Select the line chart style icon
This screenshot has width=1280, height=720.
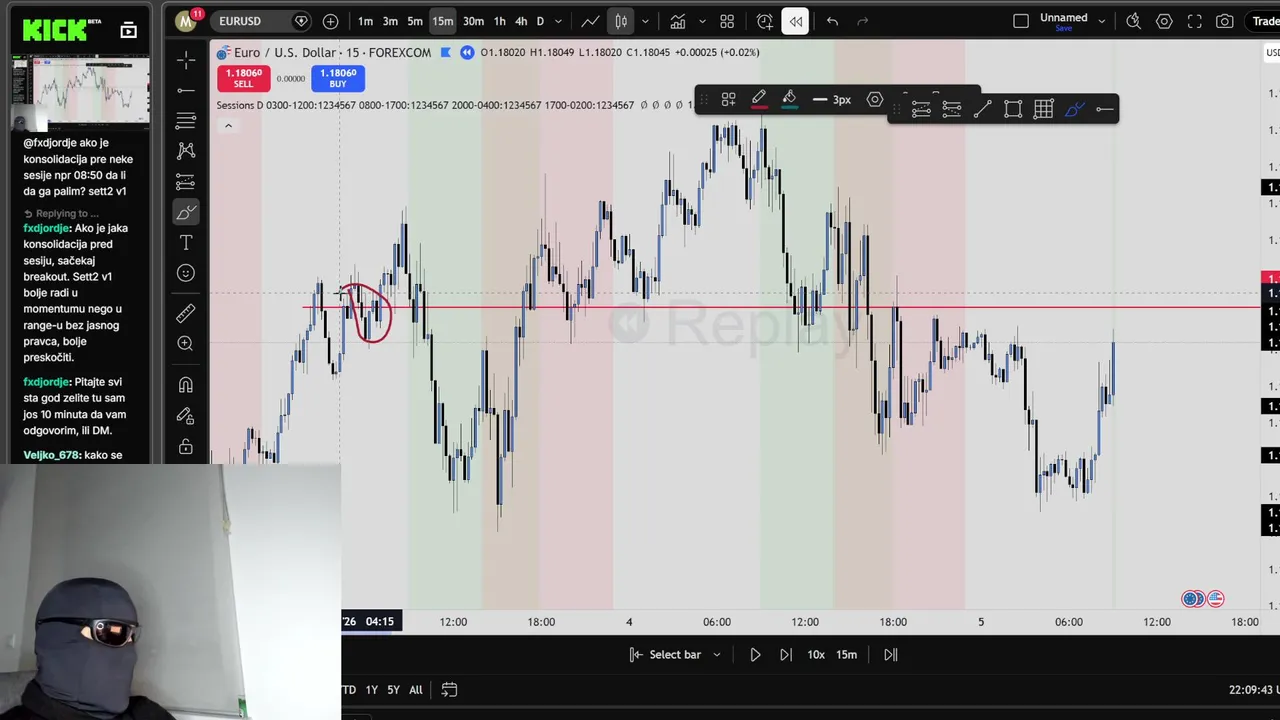click(x=590, y=21)
